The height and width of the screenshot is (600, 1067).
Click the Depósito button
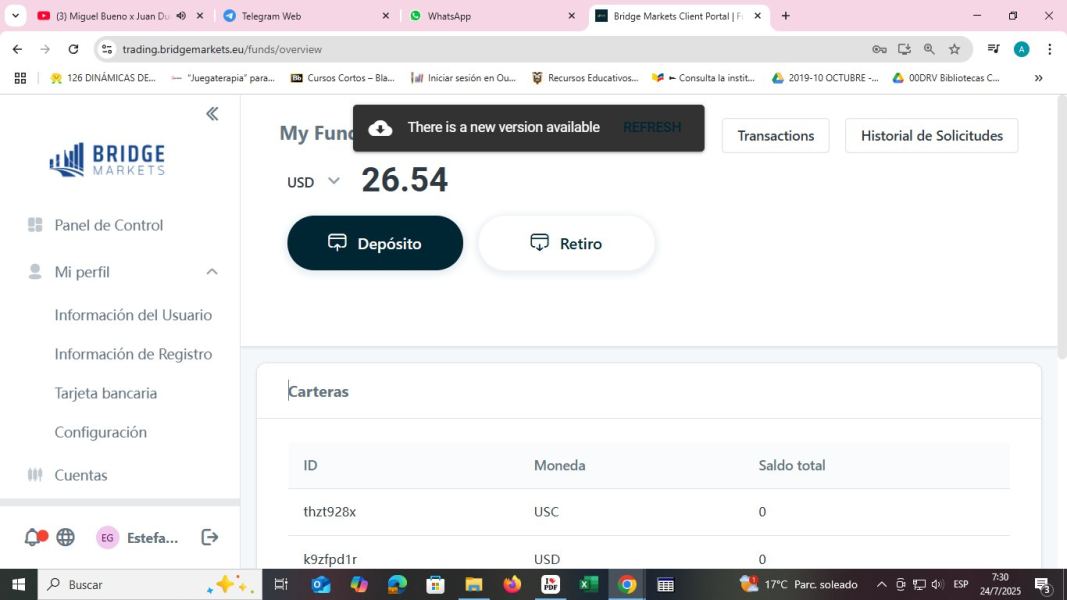(375, 243)
